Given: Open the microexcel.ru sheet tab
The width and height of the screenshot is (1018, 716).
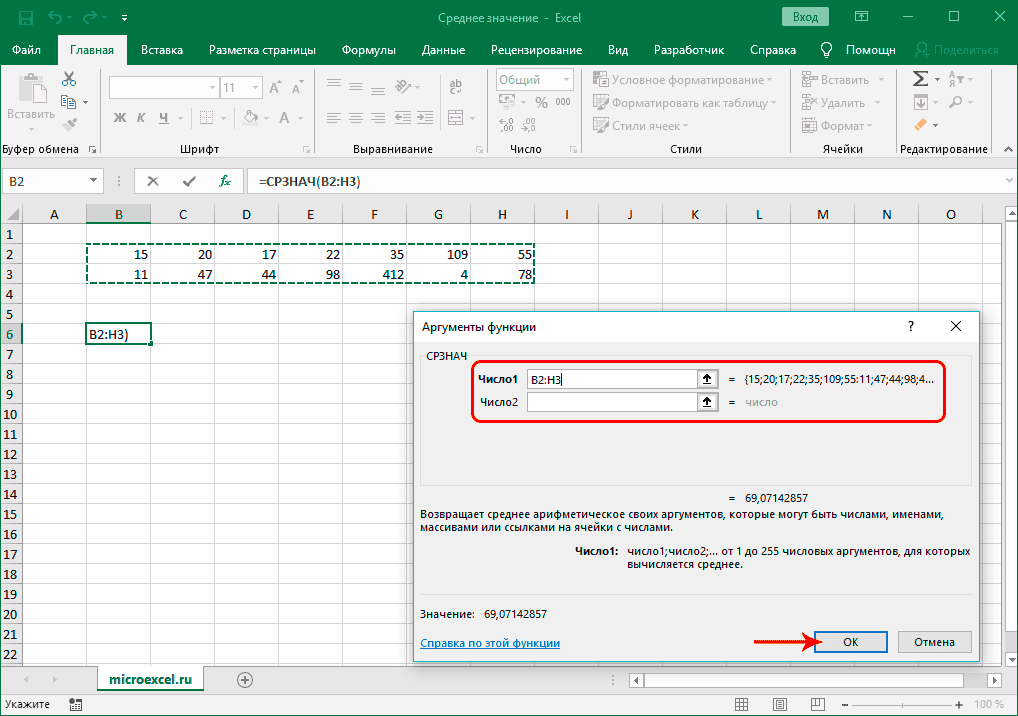Looking at the screenshot, I should coord(150,679).
